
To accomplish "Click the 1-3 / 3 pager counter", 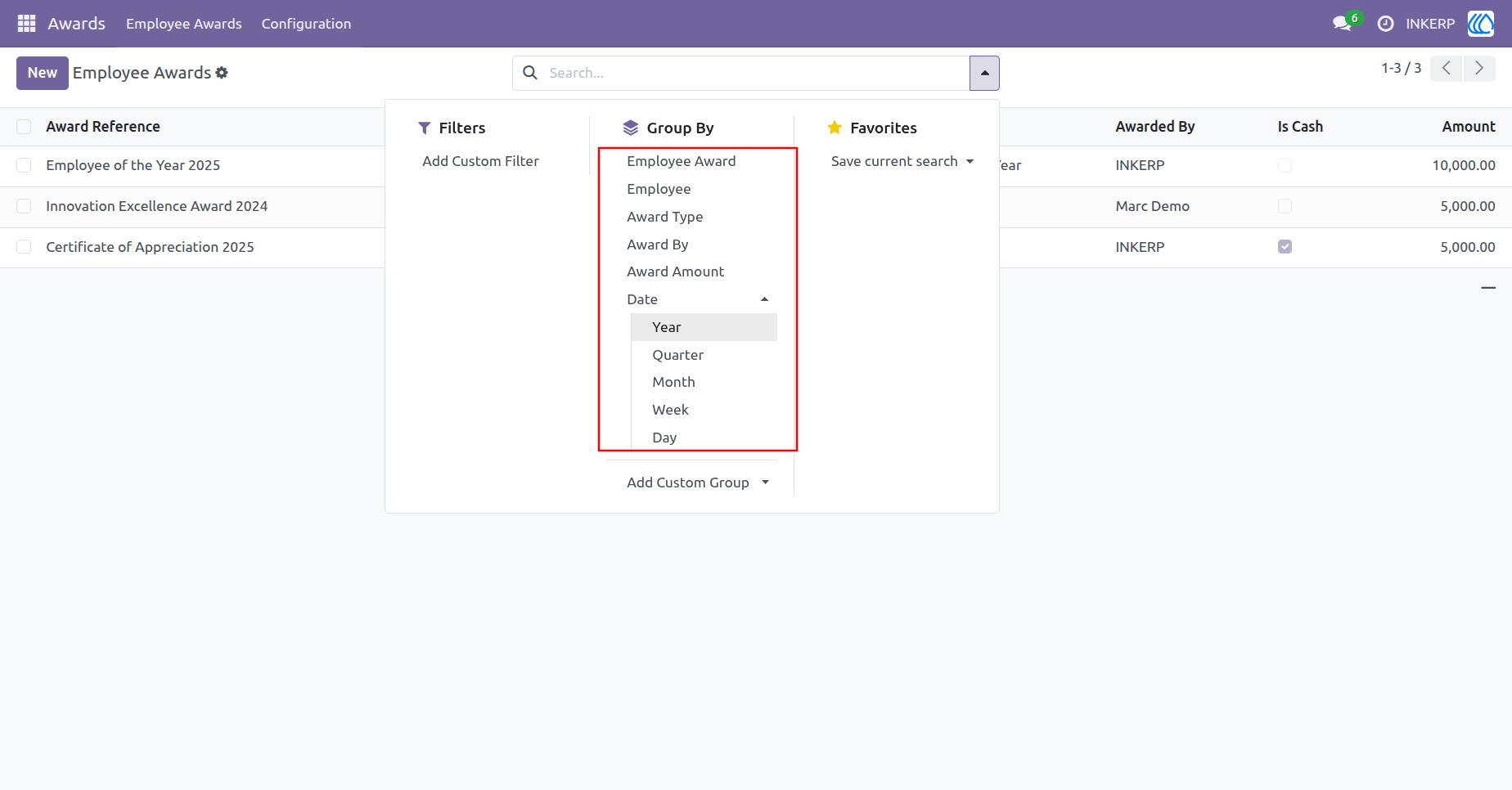I will [x=1401, y=69].
